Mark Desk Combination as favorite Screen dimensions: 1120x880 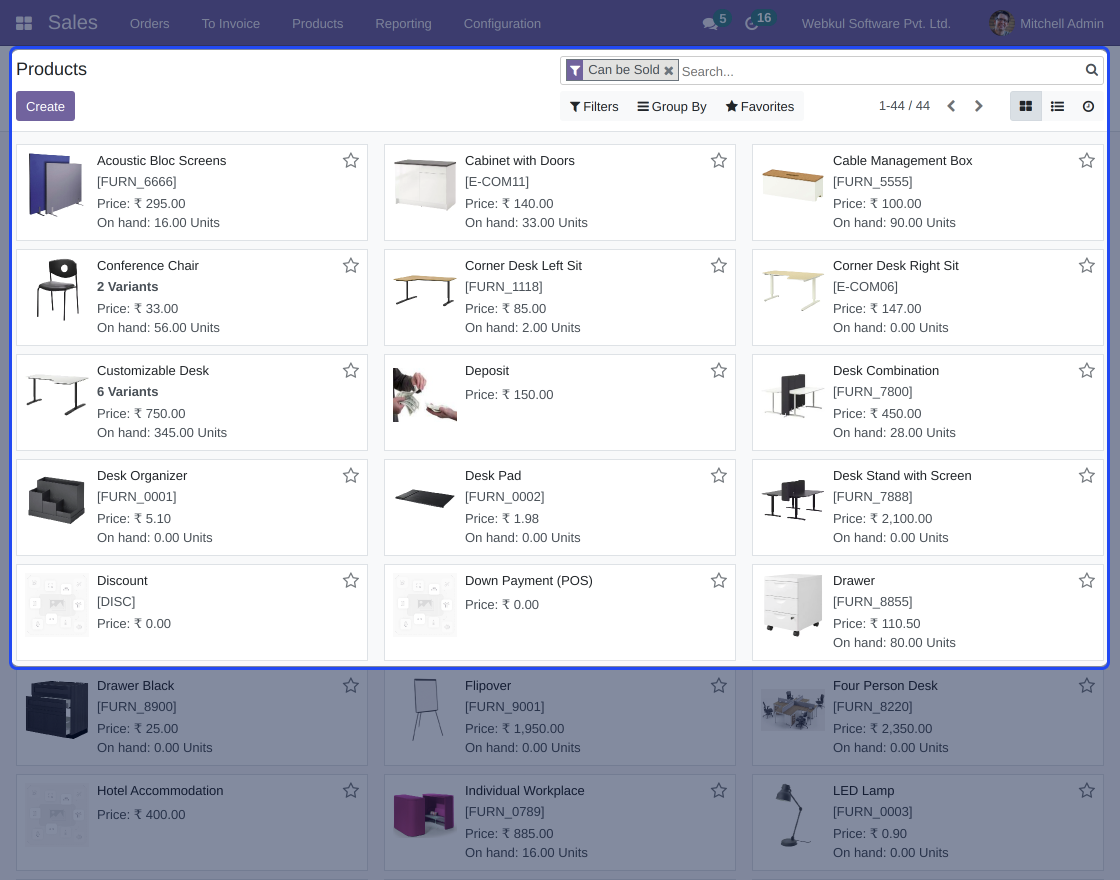(x=1086, y=371)
